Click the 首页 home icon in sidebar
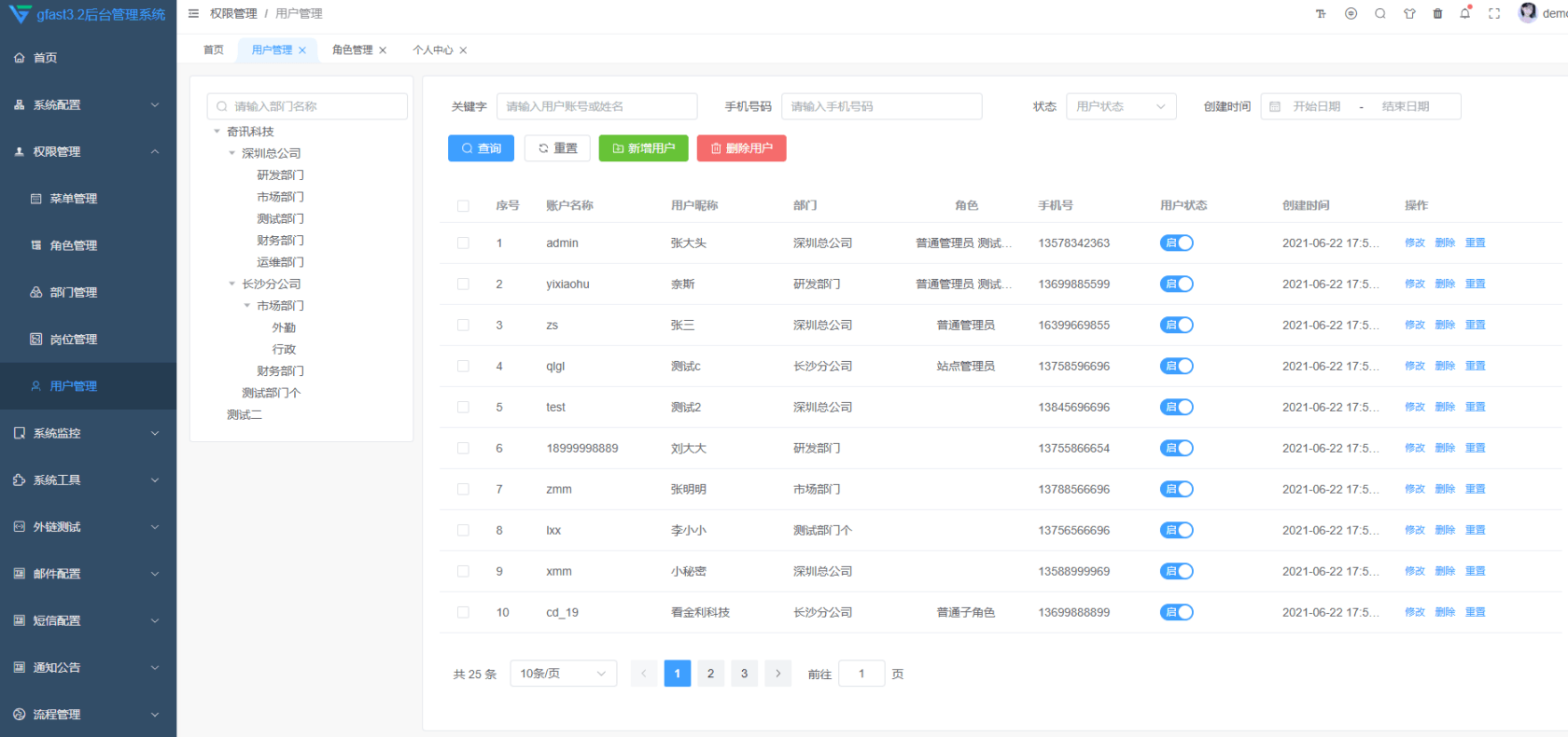 pyautogui.click(x=20, y=58)
